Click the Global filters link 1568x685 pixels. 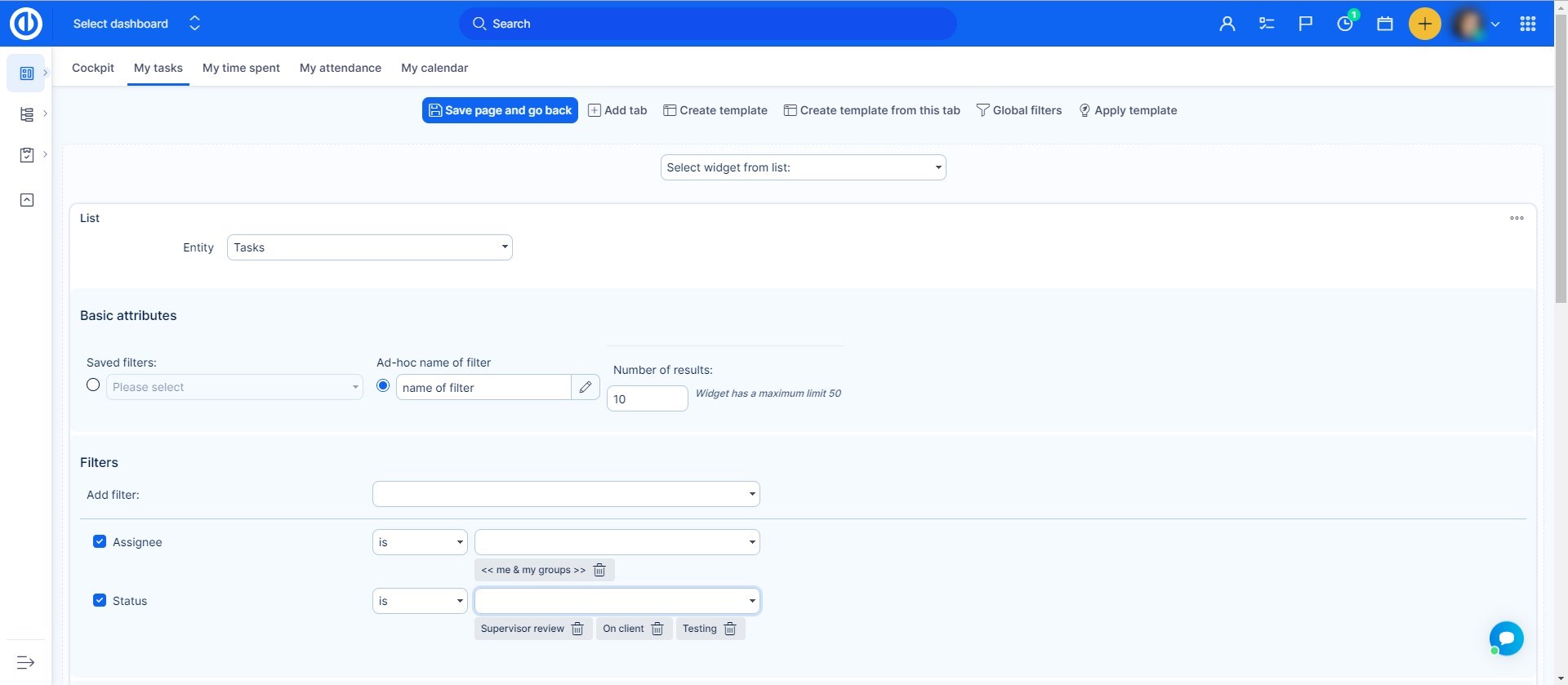1019,110
